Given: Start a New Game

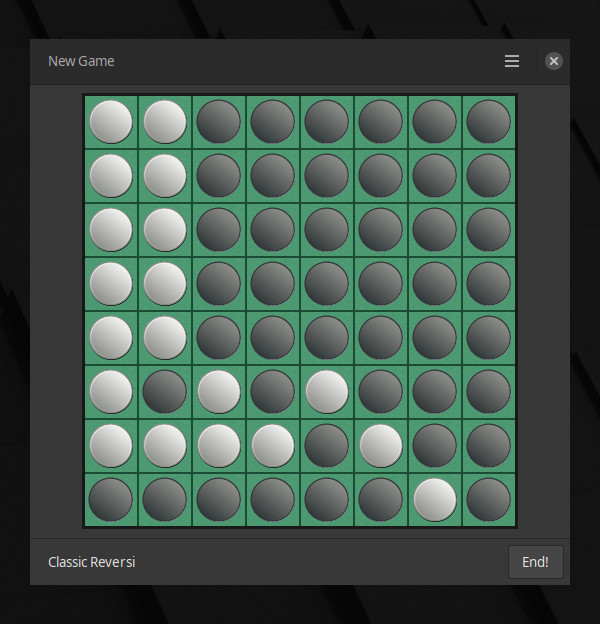Looking at the screenshot, I should pyautogui.click(x=81, y=61).
